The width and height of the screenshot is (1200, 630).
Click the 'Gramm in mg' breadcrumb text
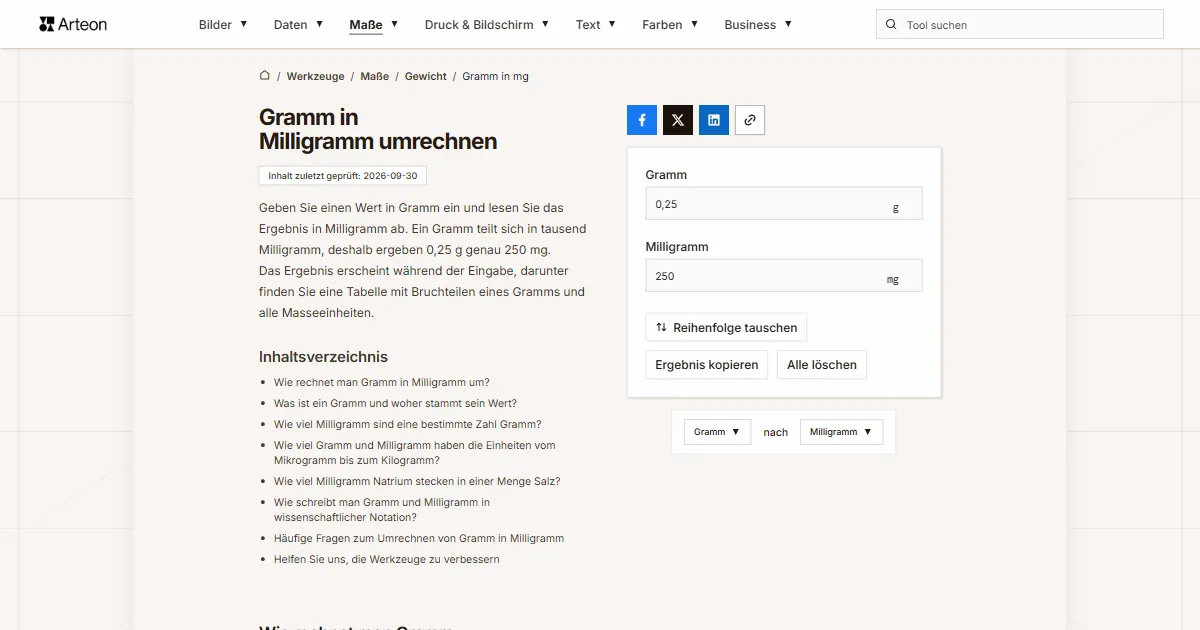pos(496,76)
